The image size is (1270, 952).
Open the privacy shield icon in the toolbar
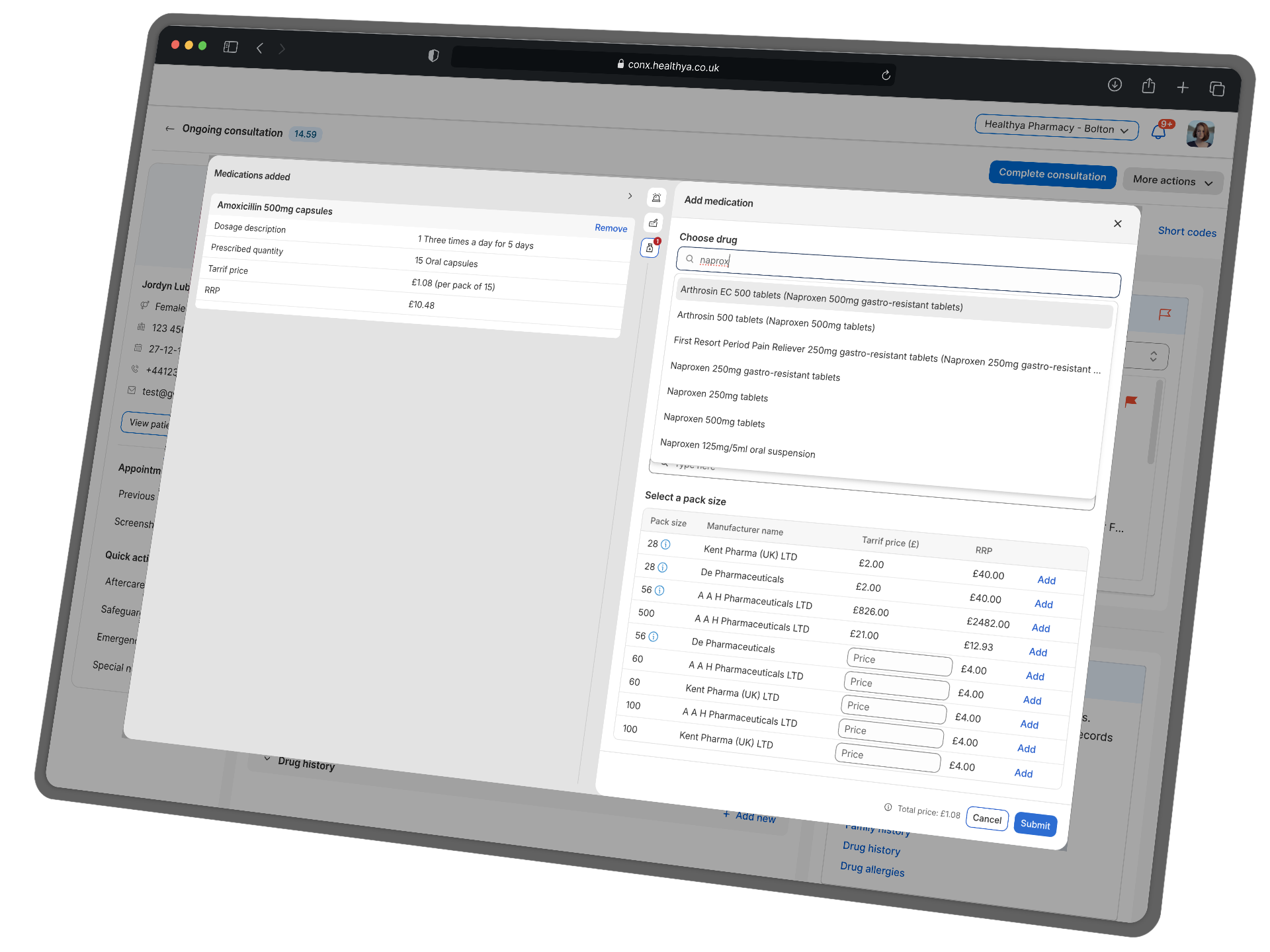pyautogui.click(x=433, y=56)
